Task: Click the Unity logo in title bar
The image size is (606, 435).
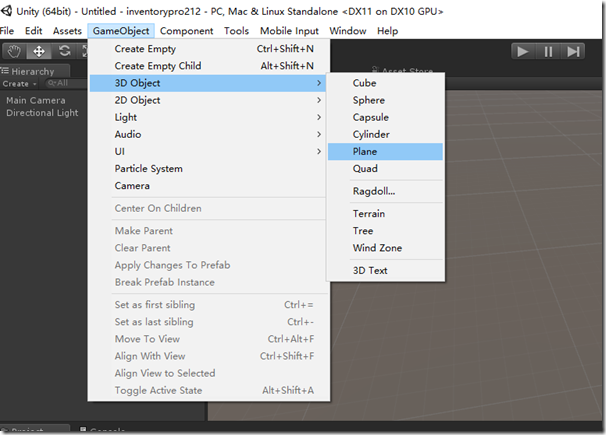Action: click(6, 11)
